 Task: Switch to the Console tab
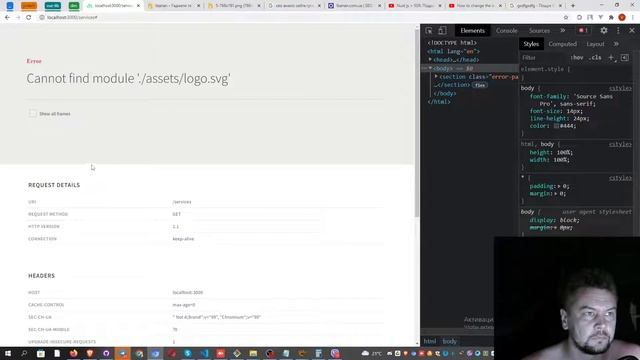pyautogui.click(x=507, y=31)
